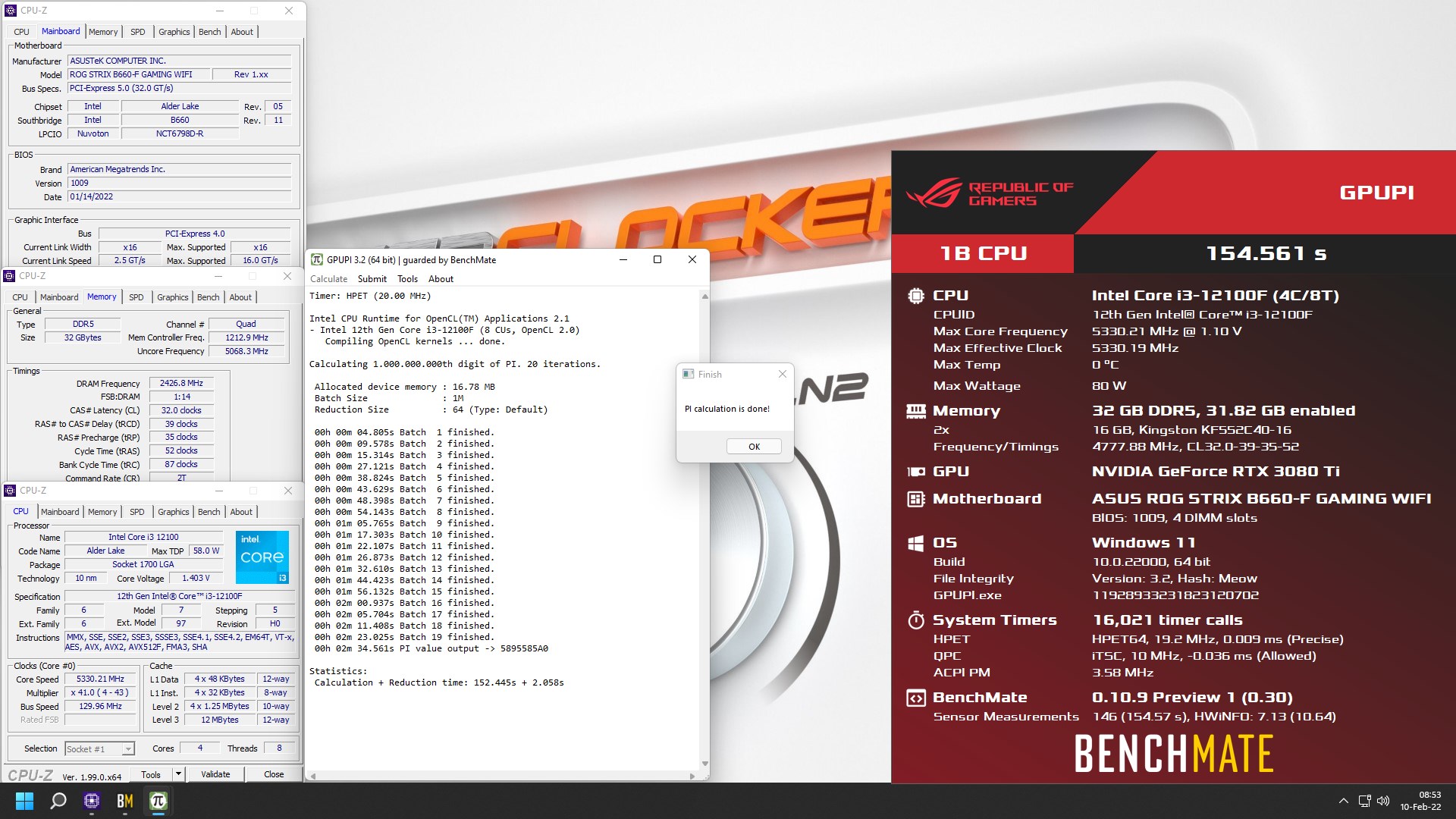1456x819 pixels.
Task: Open Bench tab in top CPU-Z
Action: pyautogui.click(x=210, y=32)
